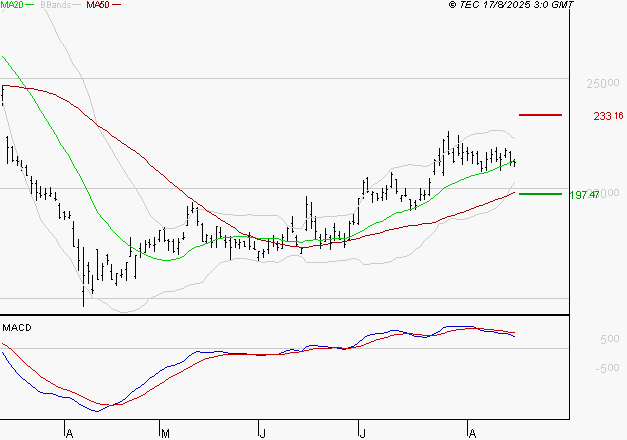Viewport: 627px width, 440px height.
Task: Select the M month marker on time axis
Action: click(163, 433)
